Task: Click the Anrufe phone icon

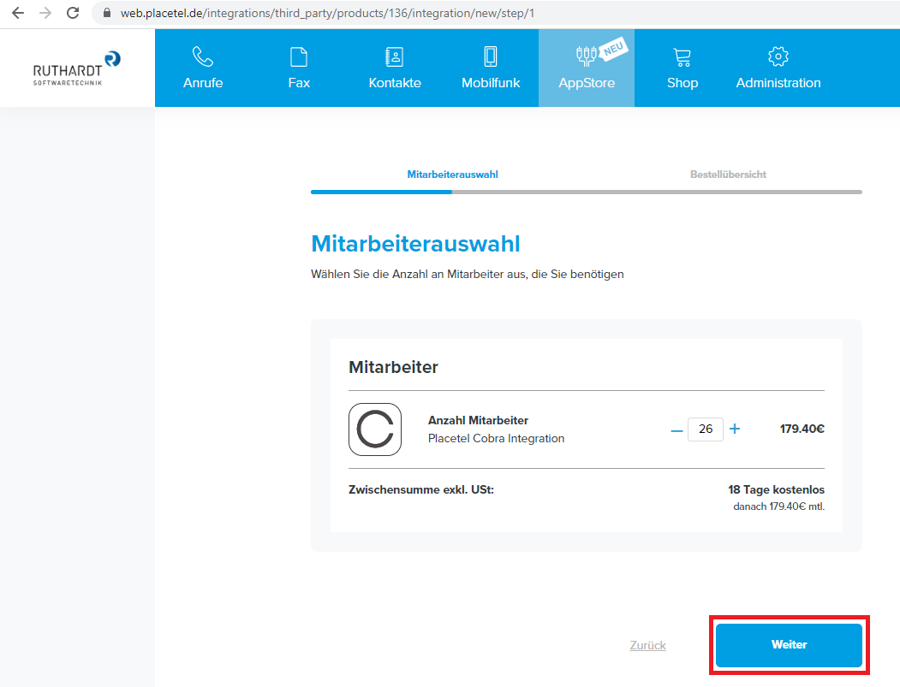Action: click(203, 57)
